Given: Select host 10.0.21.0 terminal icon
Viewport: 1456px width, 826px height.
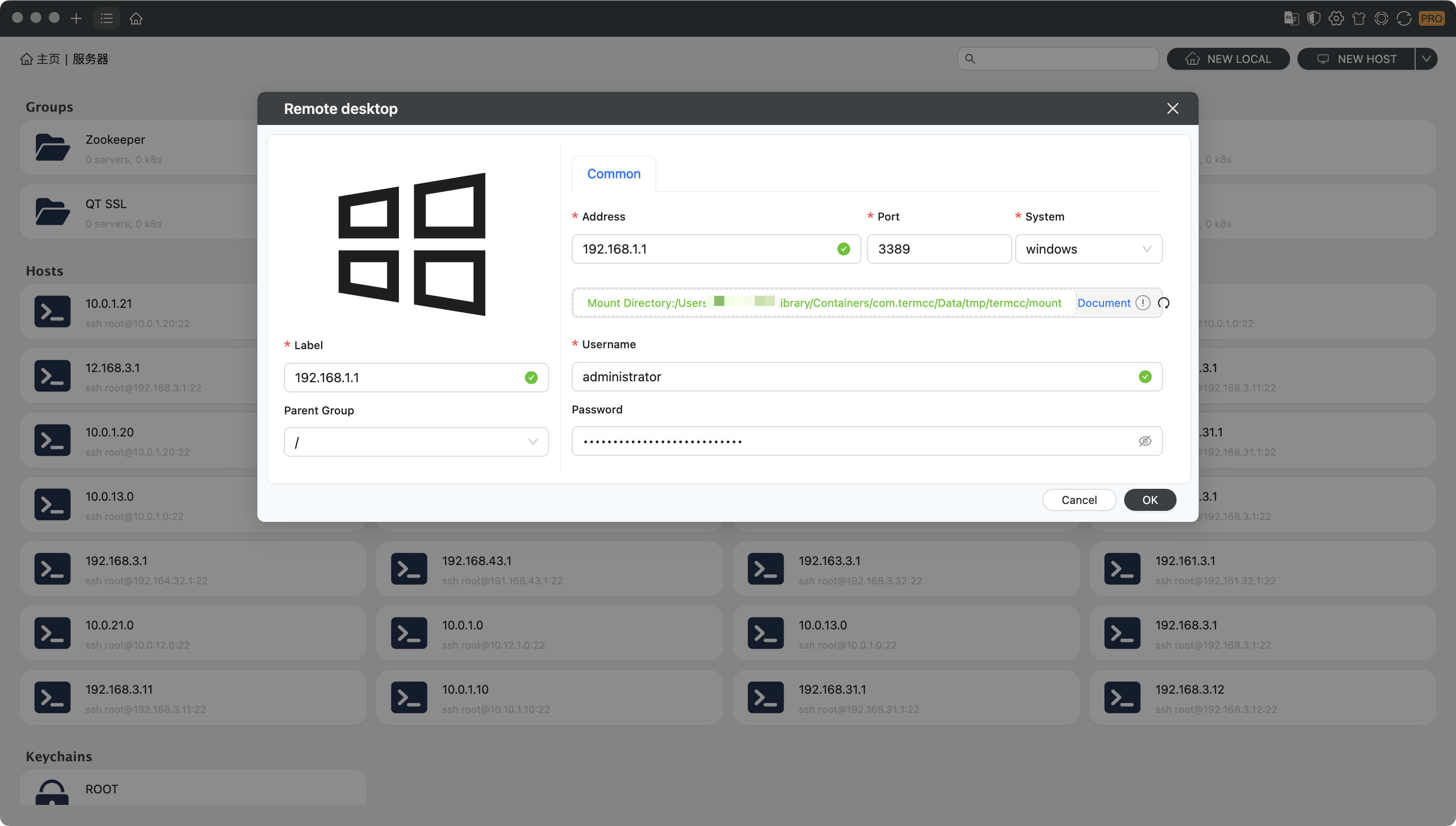Looking at the screenshot, I should [52, 633].
